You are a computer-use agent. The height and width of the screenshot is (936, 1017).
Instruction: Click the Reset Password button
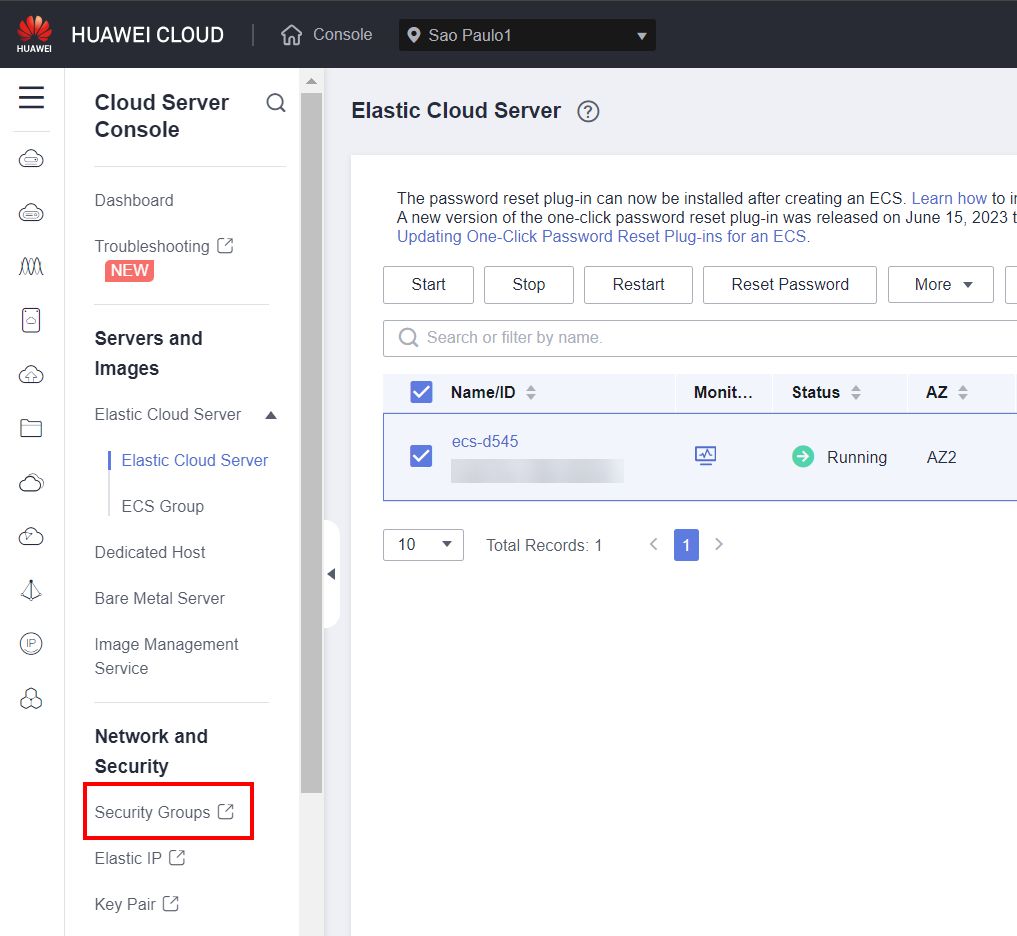(x=789, y=285)
